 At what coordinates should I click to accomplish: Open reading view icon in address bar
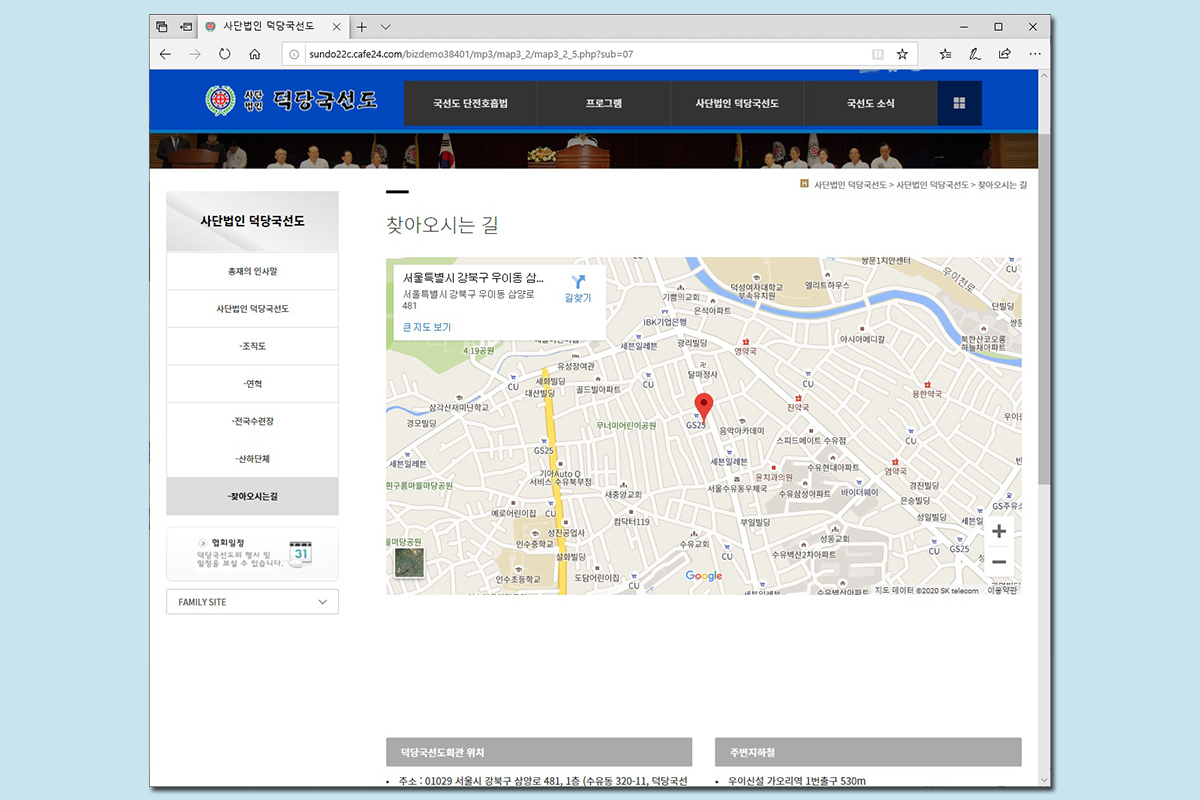coord(877,54)
